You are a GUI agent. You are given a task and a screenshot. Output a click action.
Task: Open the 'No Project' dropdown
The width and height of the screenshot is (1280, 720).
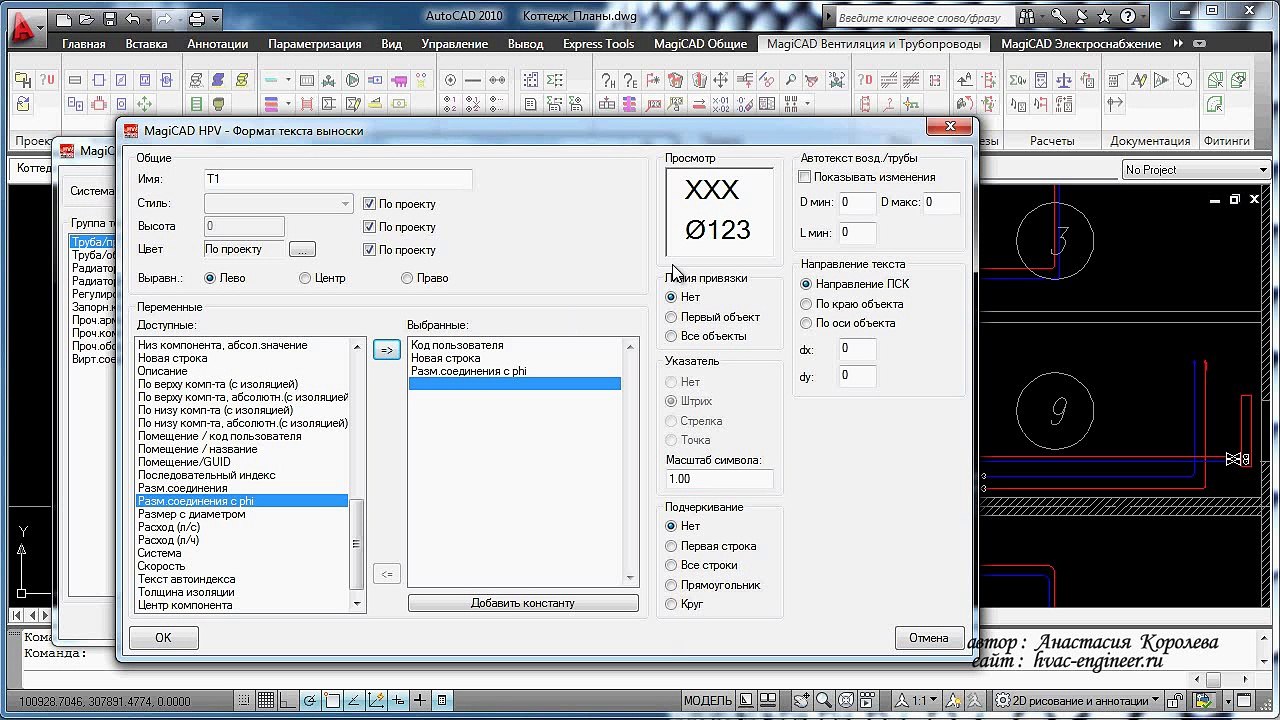coord(1196,170)
